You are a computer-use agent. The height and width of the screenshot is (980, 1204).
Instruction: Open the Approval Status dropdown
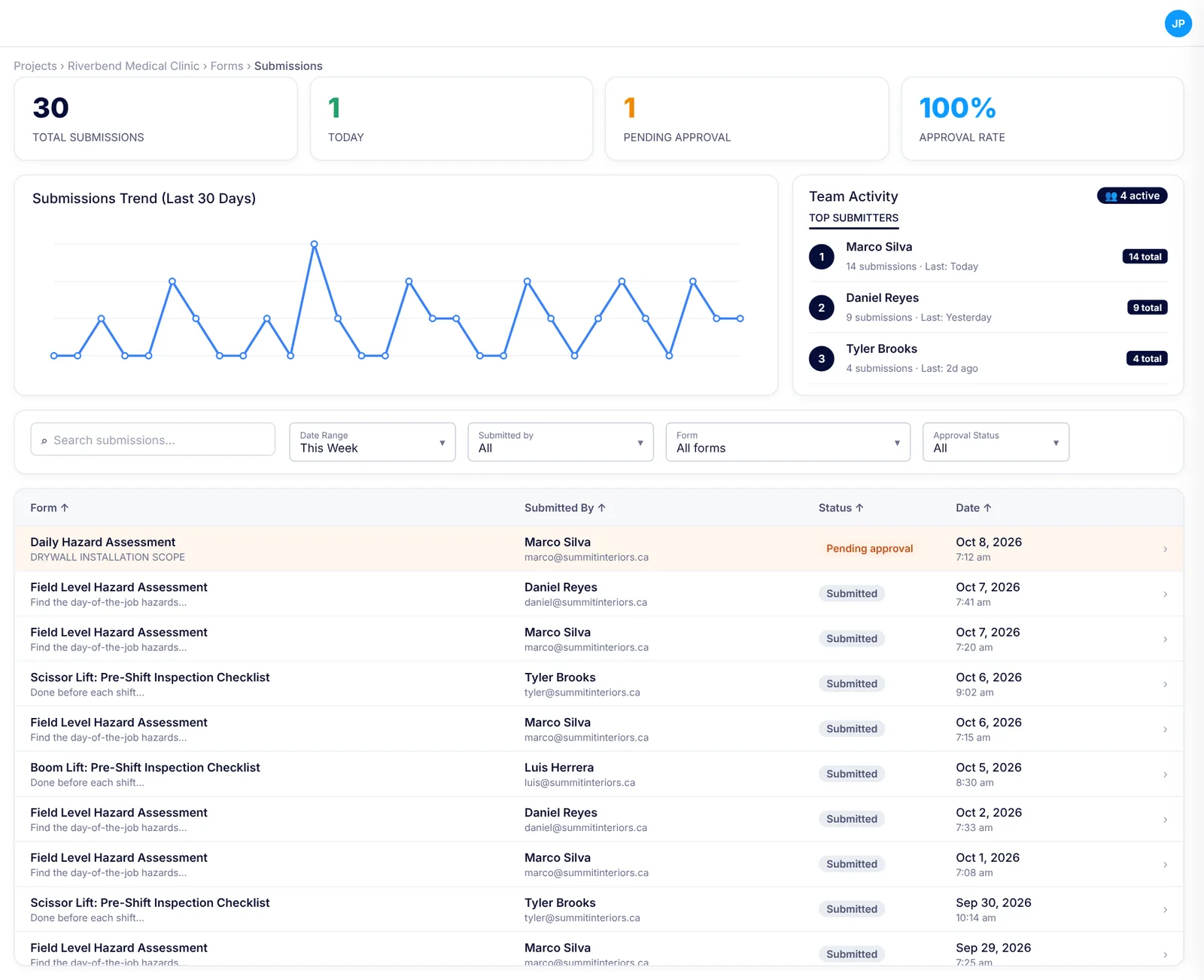[996, 442]
